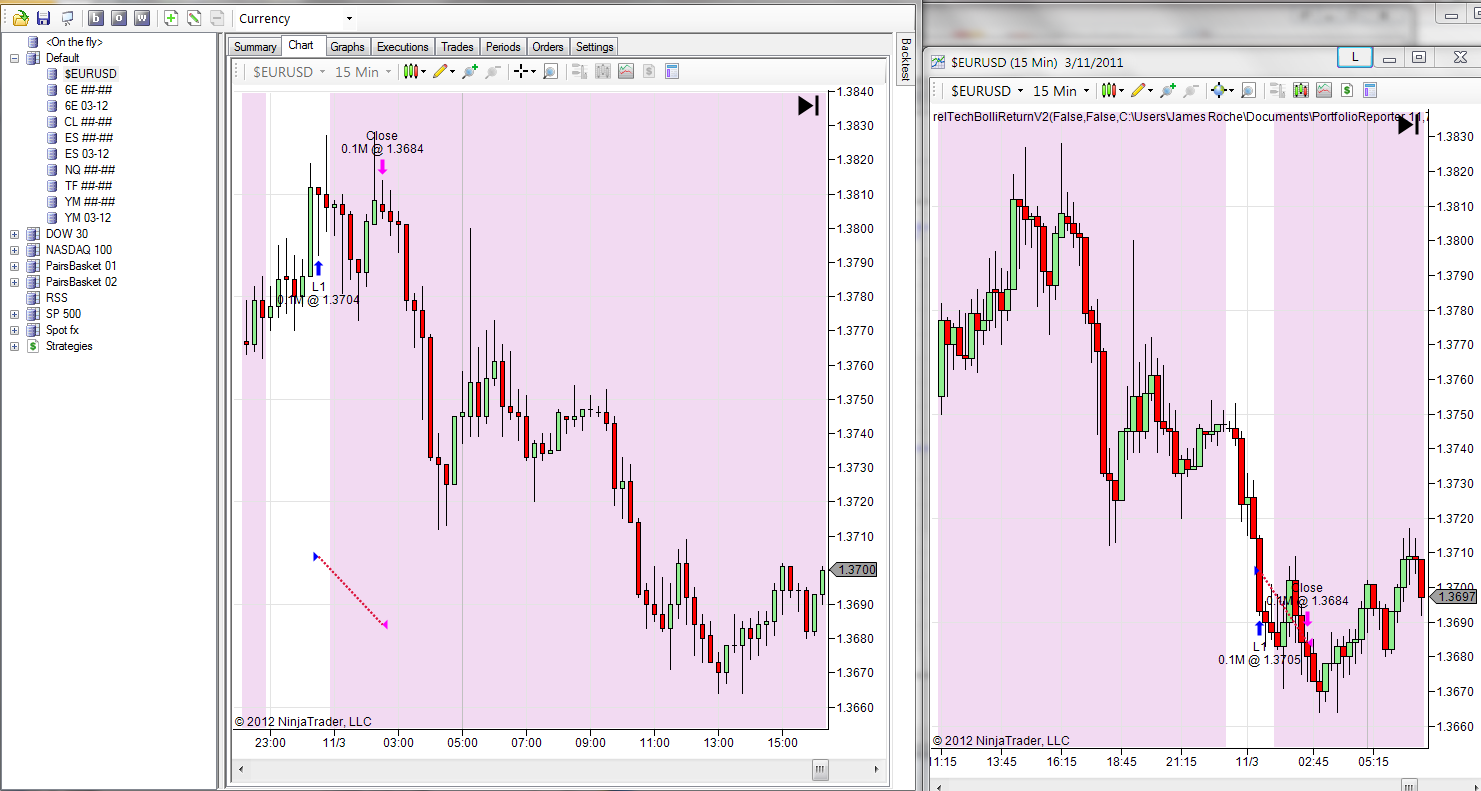This screenshot has width=1481, height=791.
Task: Click zoom in icon in $EURUSD window toolbar
Action: coord(1168,91)
